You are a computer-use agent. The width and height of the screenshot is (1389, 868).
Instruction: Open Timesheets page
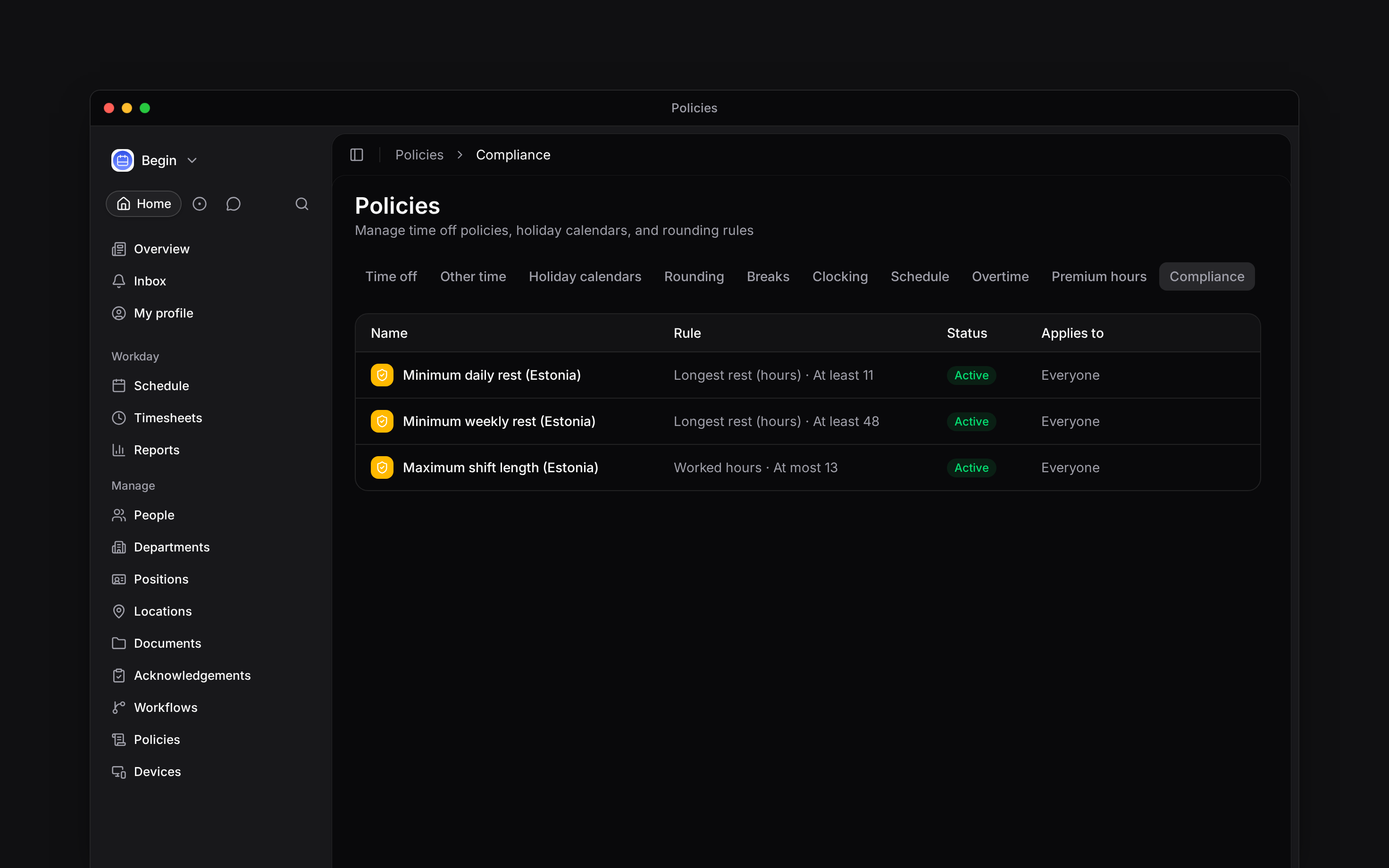tap(167, 418)
